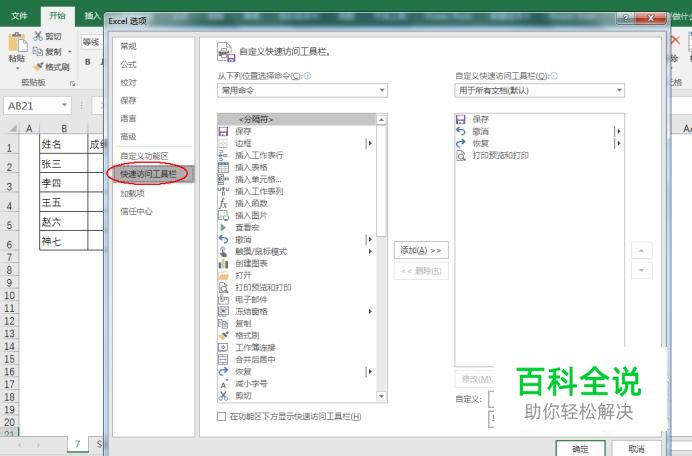Select 保存 in the customized toolbar list
The image size is (692, 456).
480,119
